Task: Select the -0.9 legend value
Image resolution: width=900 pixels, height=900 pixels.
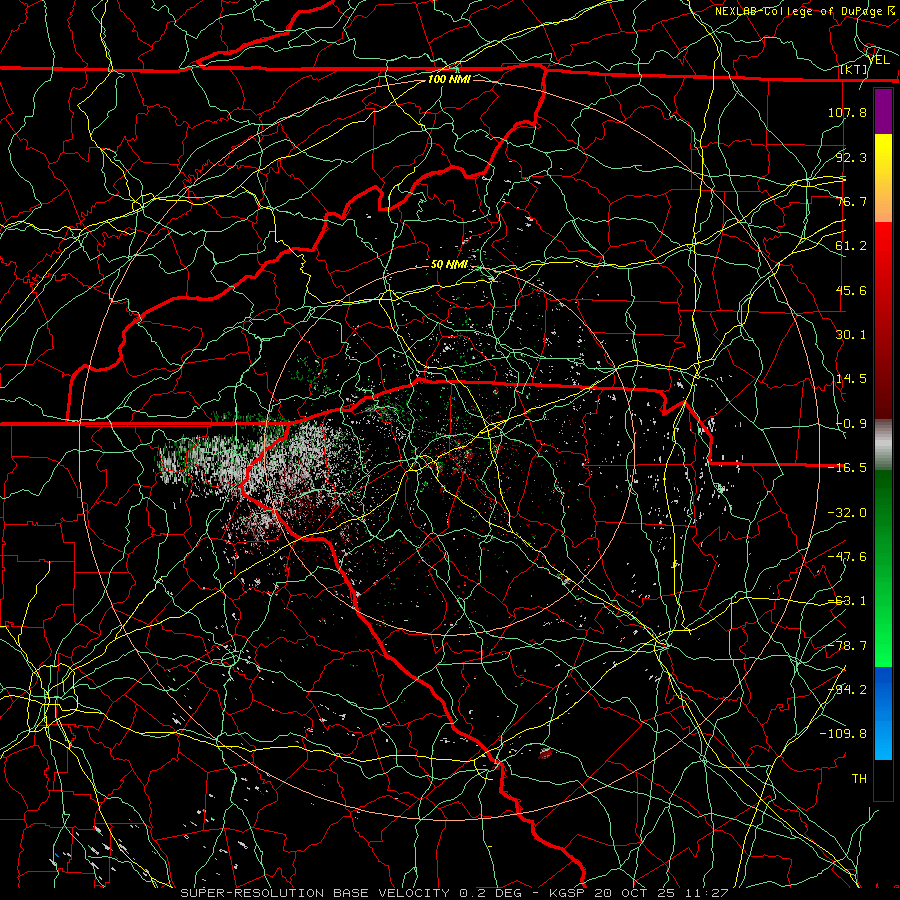Action: pyautogui.click(x=851, y=424)
